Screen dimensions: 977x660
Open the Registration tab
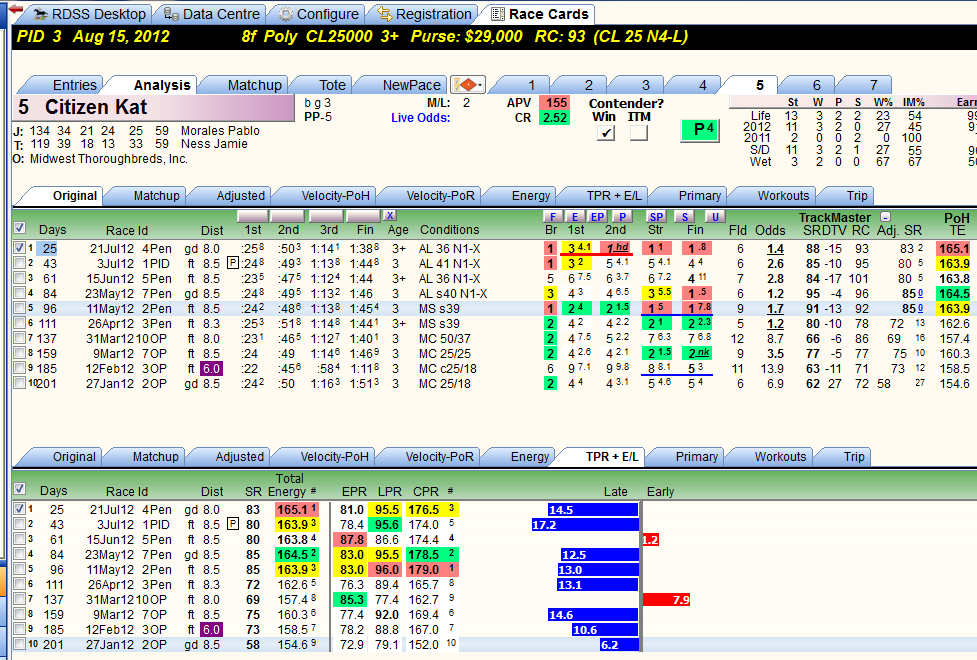coord(424,14)
